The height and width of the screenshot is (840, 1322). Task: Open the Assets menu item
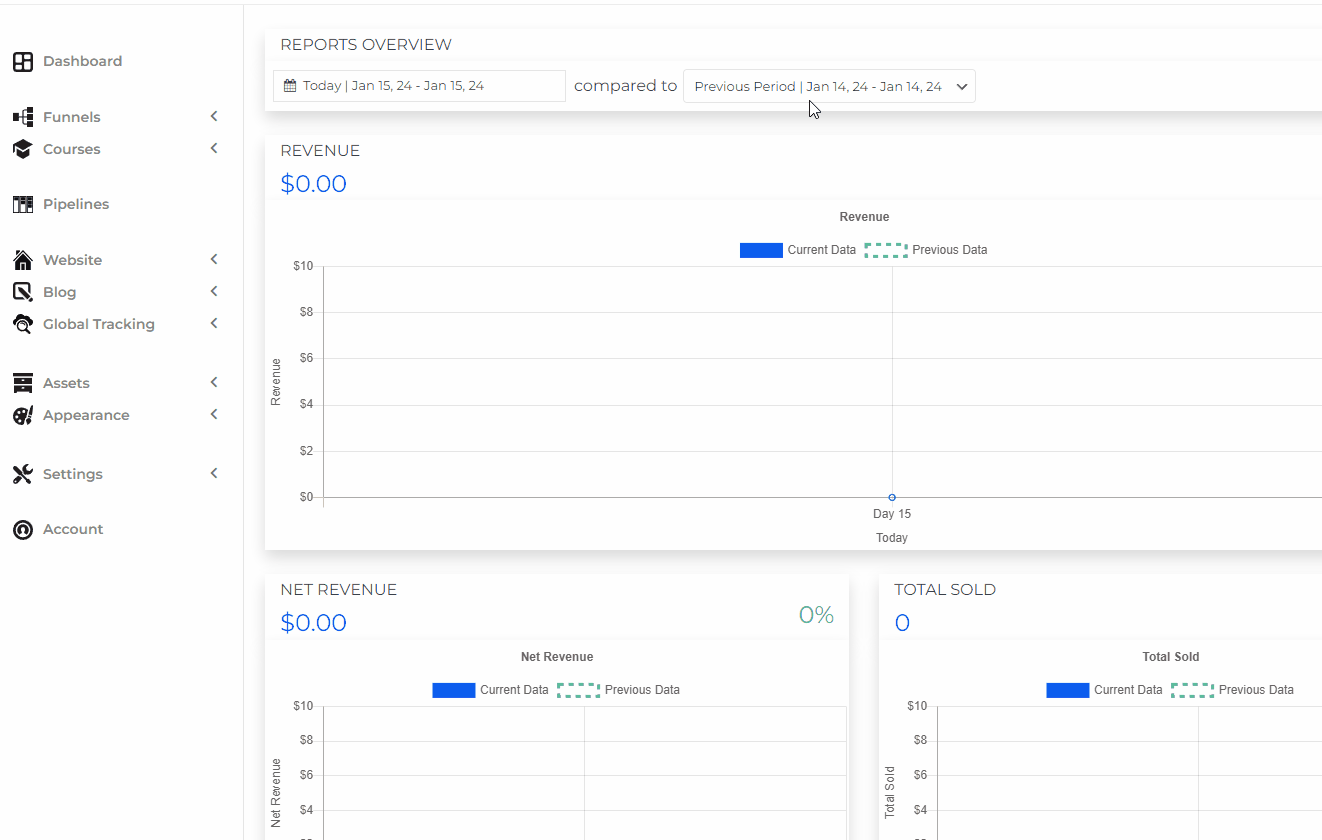click(x=66, y=383)
